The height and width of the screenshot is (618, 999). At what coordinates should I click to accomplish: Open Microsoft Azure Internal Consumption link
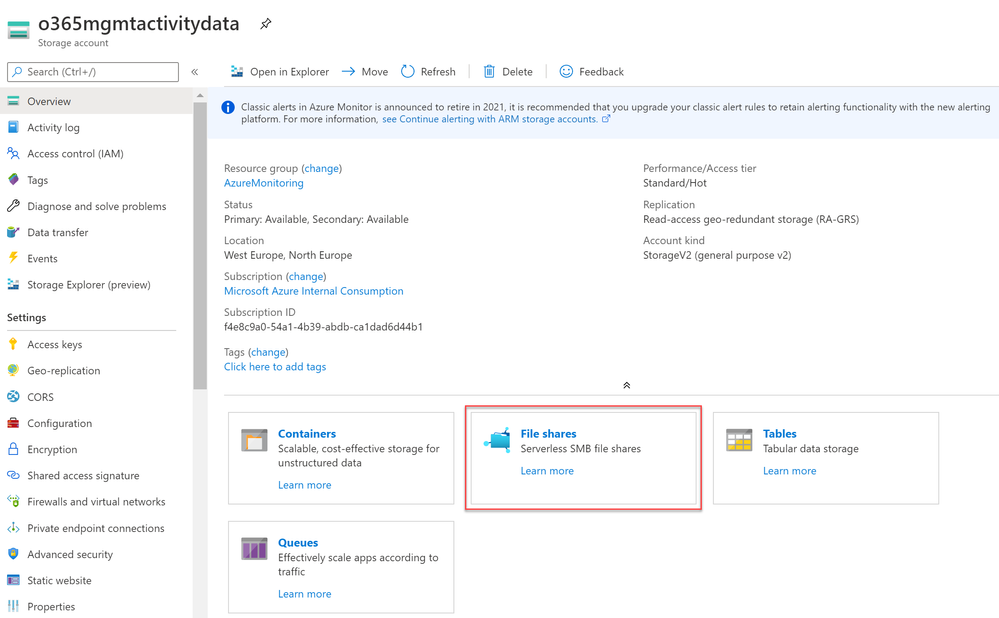[313, 291]
